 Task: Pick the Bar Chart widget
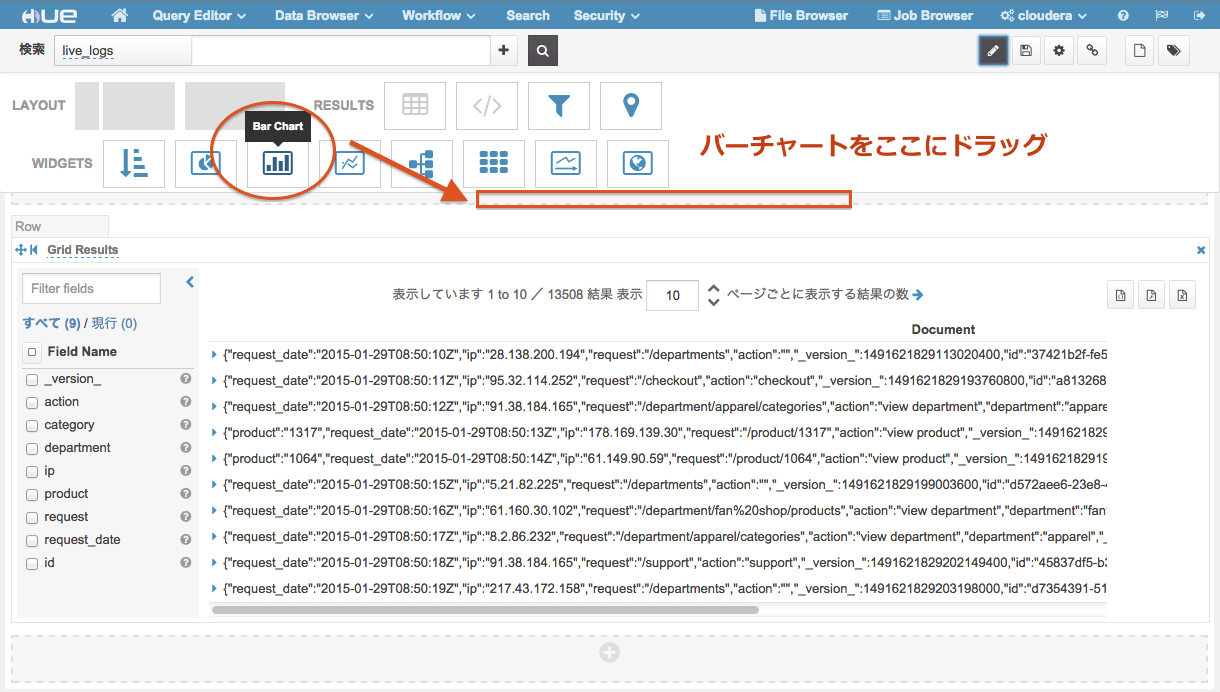[278, 163]
